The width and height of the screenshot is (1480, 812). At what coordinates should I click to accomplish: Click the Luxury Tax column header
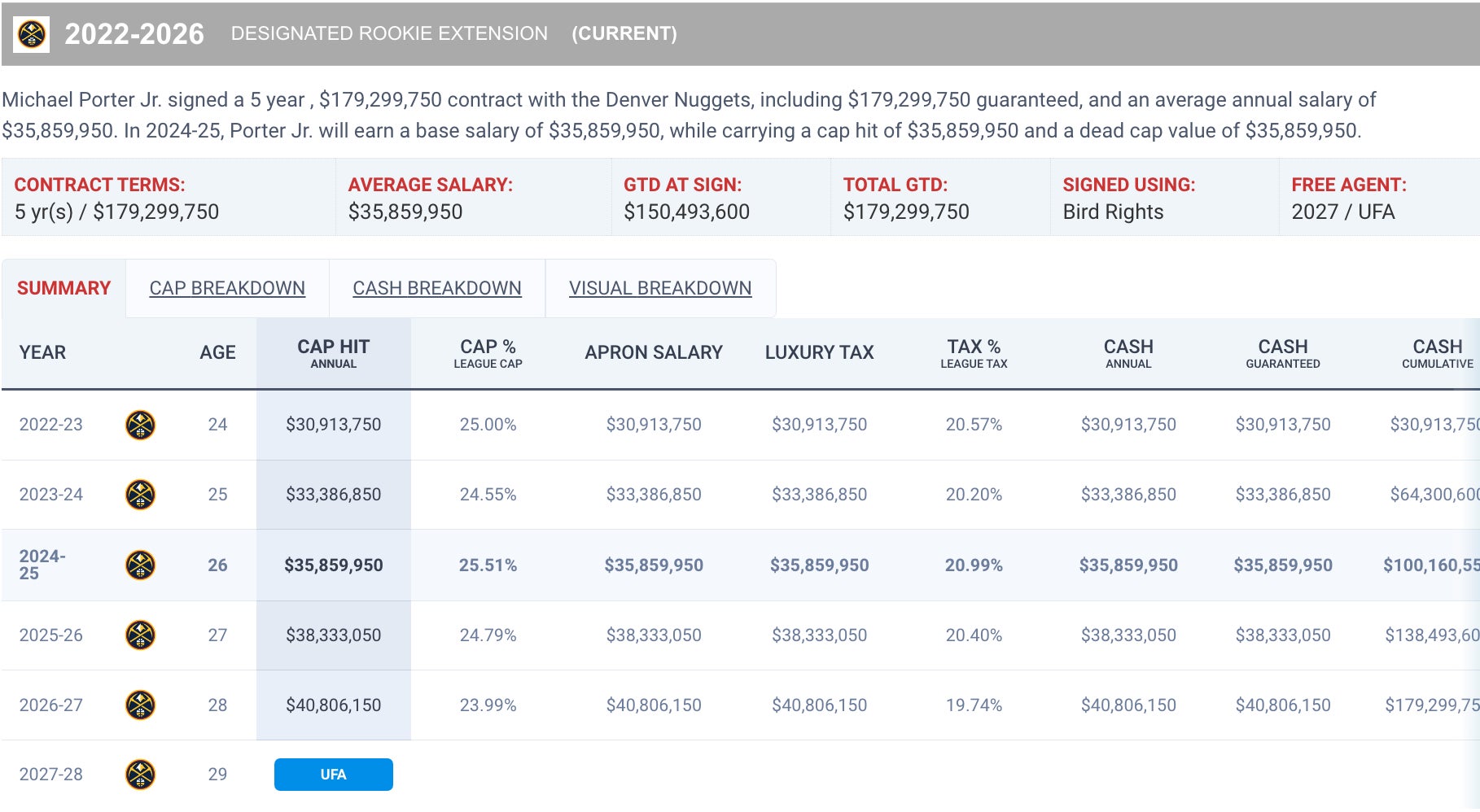819,352
